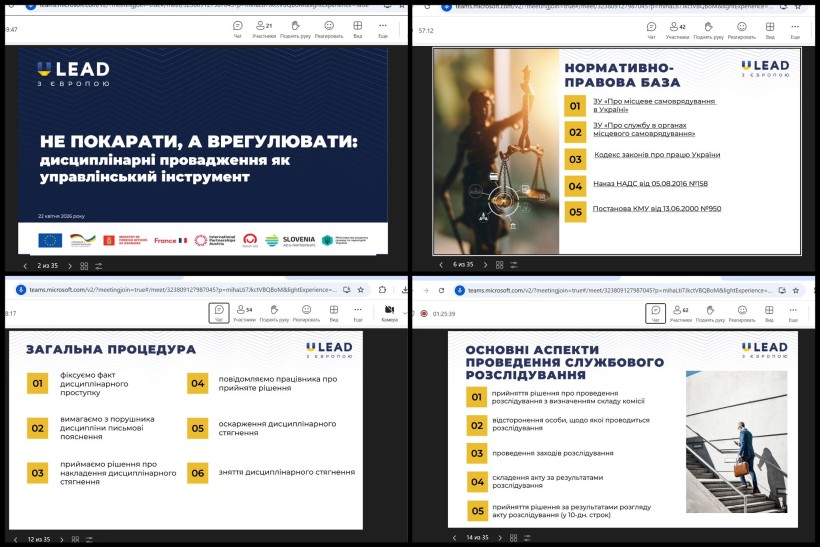The height and width of the screenshot is (547, 820).
Task: Open link Кодекс законів про працю України
Action: pyautogui.click(x=657, y=154)
